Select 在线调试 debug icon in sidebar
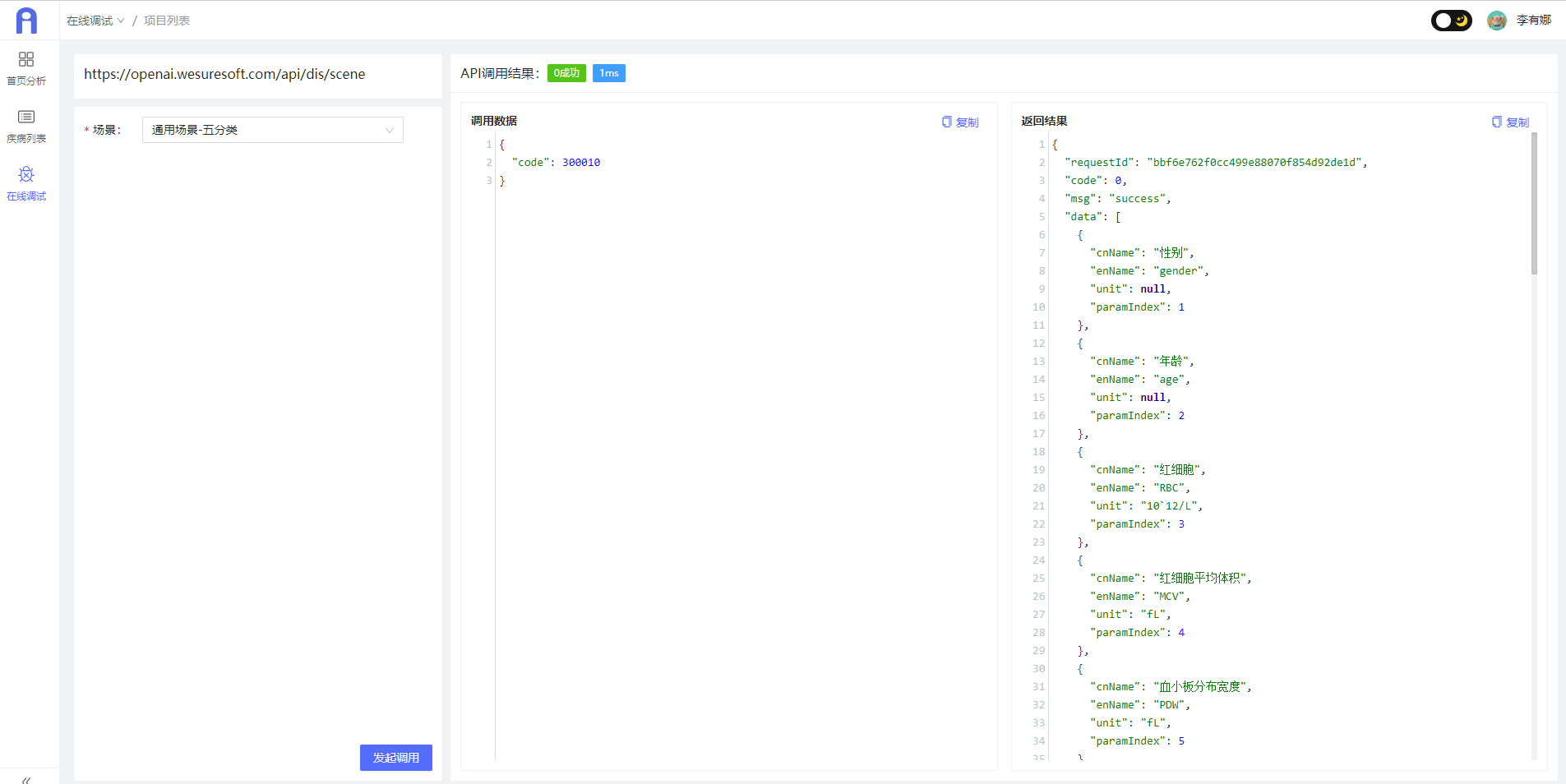 pos(26,183)
